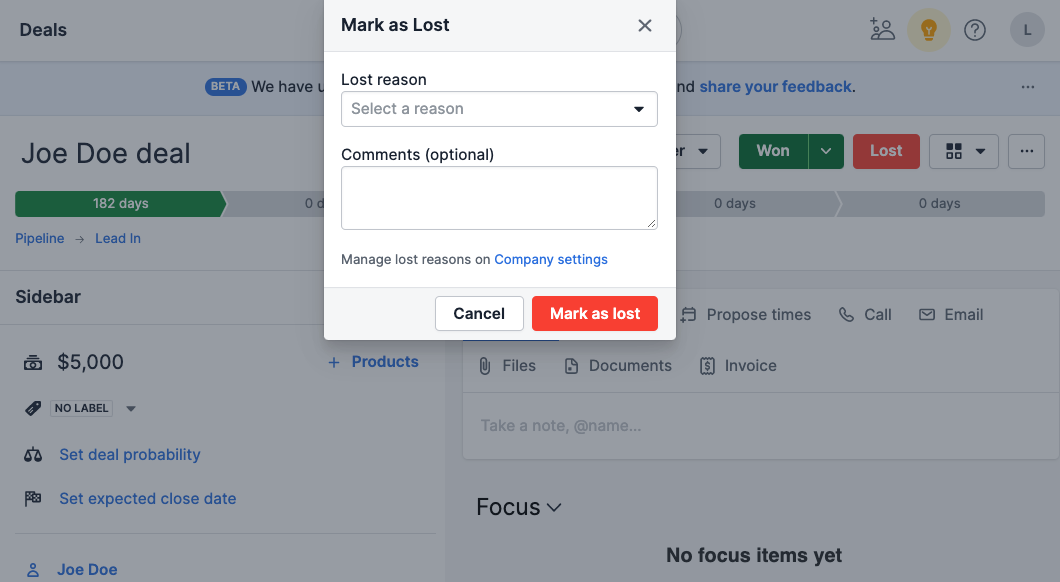Open the Files tab
1060x582 pixels.
coord(507,366)
